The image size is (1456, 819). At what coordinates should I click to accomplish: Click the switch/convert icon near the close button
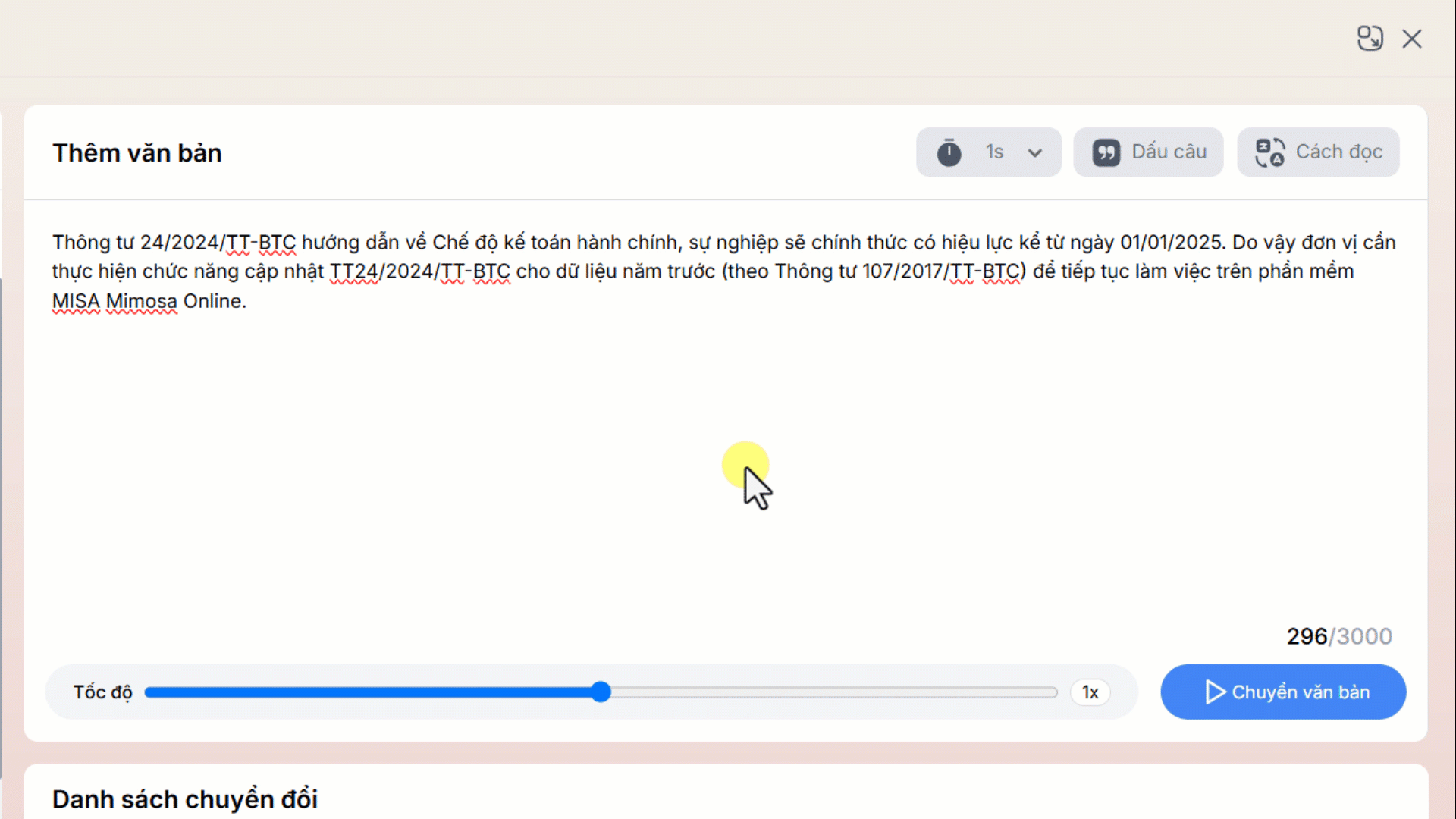pyautogui.click(x=1370, y=39)
